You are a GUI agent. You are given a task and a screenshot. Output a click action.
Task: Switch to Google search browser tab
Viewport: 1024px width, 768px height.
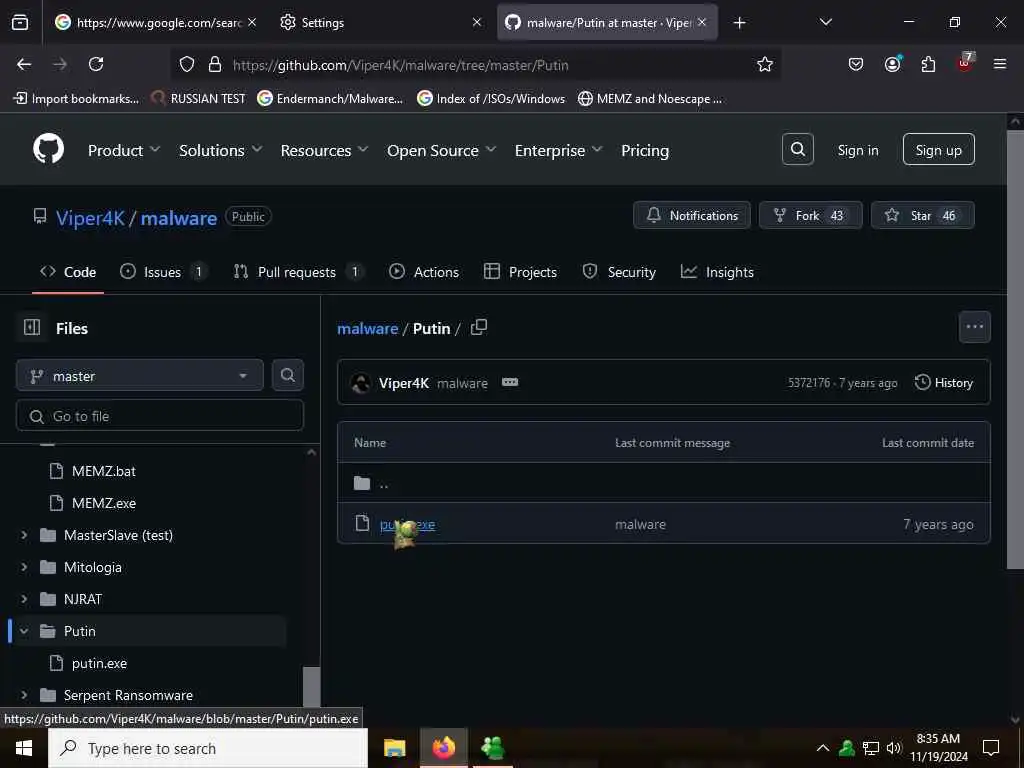pos(154,23)
